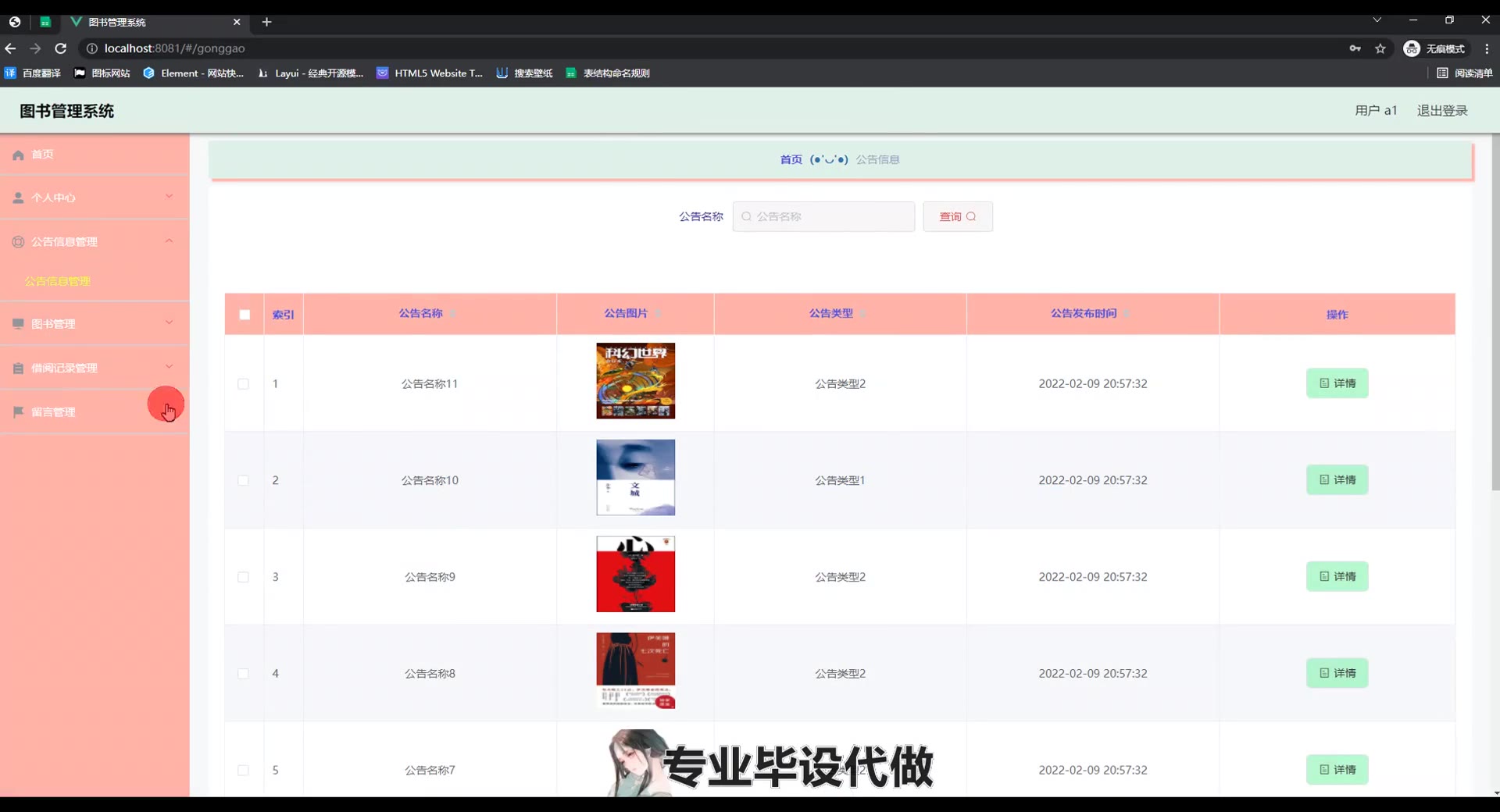This screenshot has height=812, width=1500.
Task: Open the Chrome three-dot menu
Action: tap(1487, 48)
